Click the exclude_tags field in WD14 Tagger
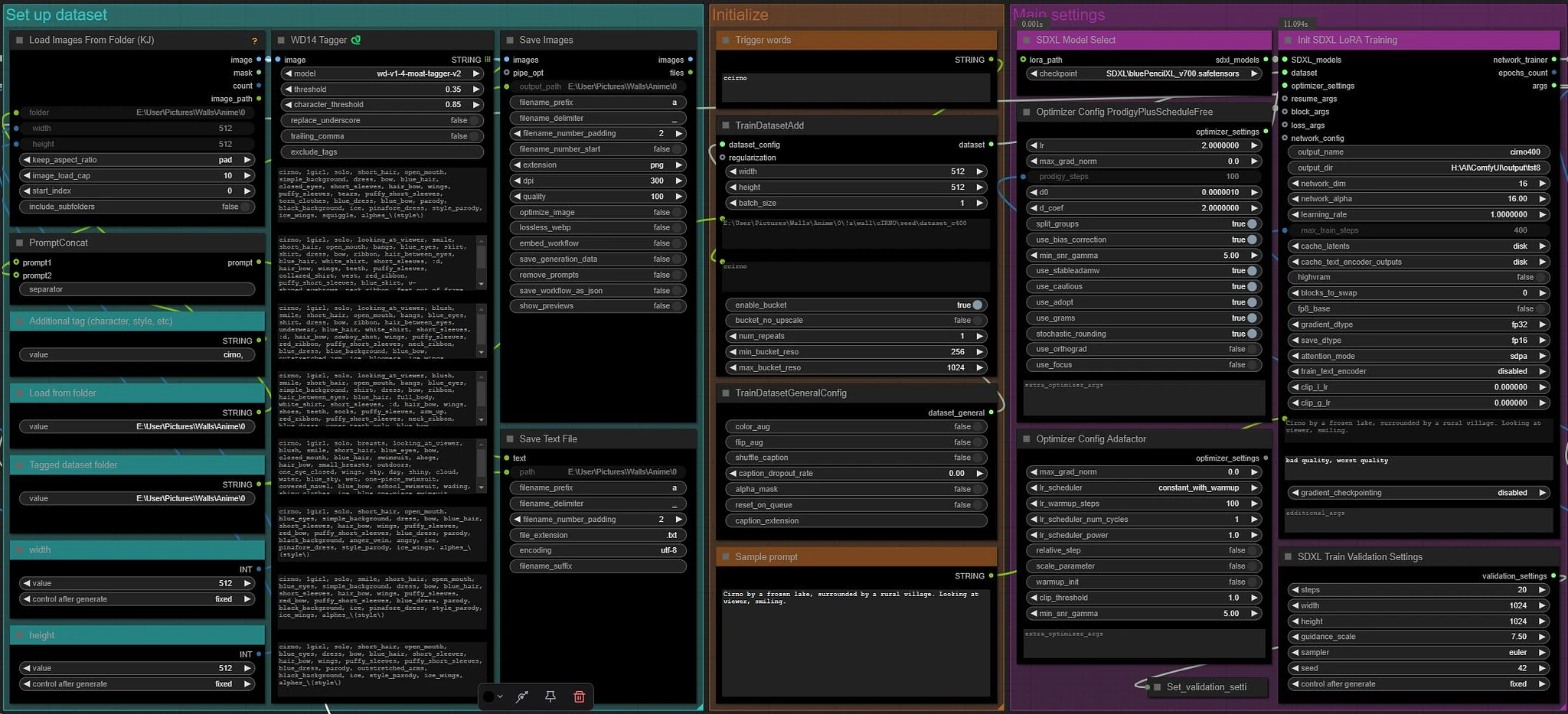1568x714 pixels. pos(382,152)
